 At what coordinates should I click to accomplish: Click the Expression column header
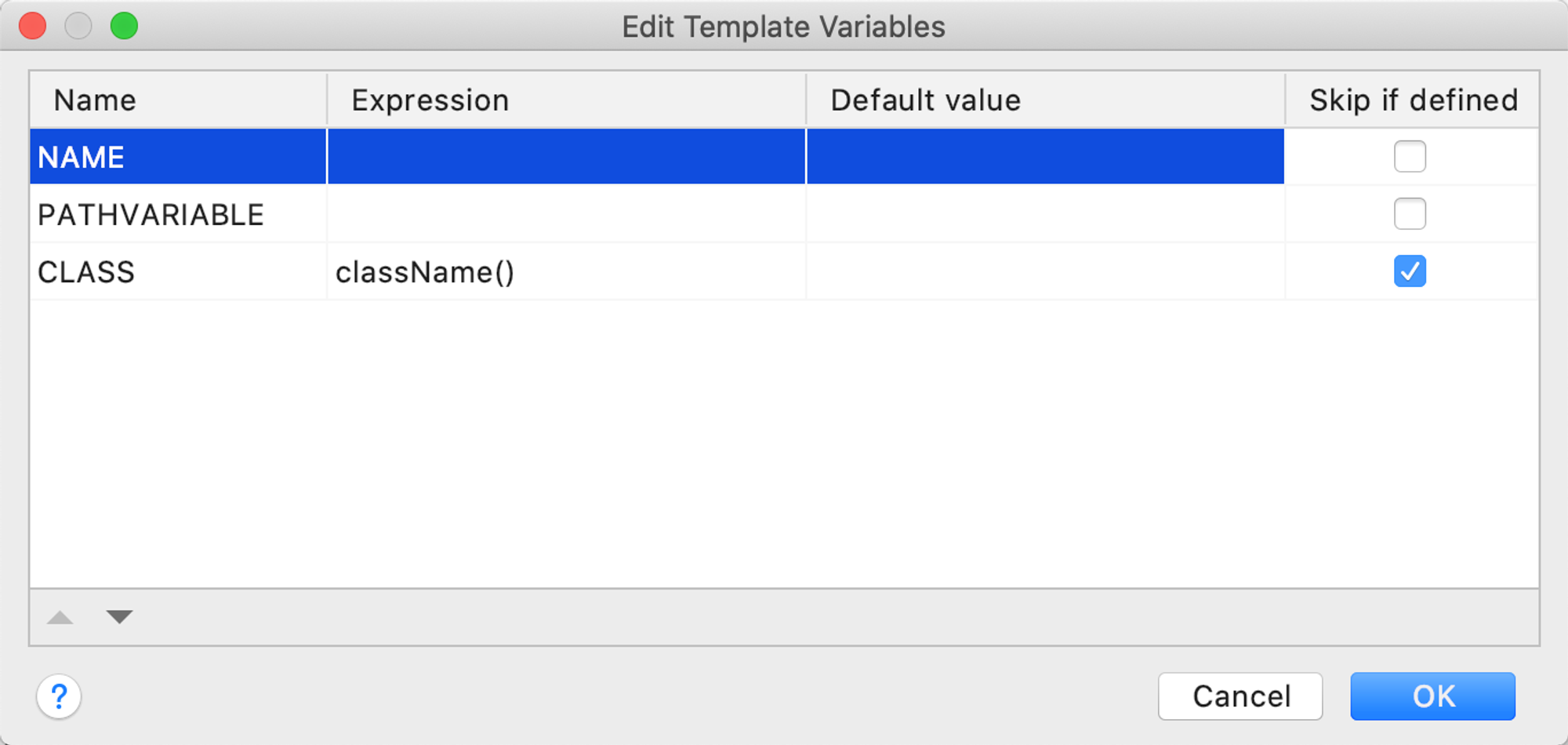(x=567, y=100)
